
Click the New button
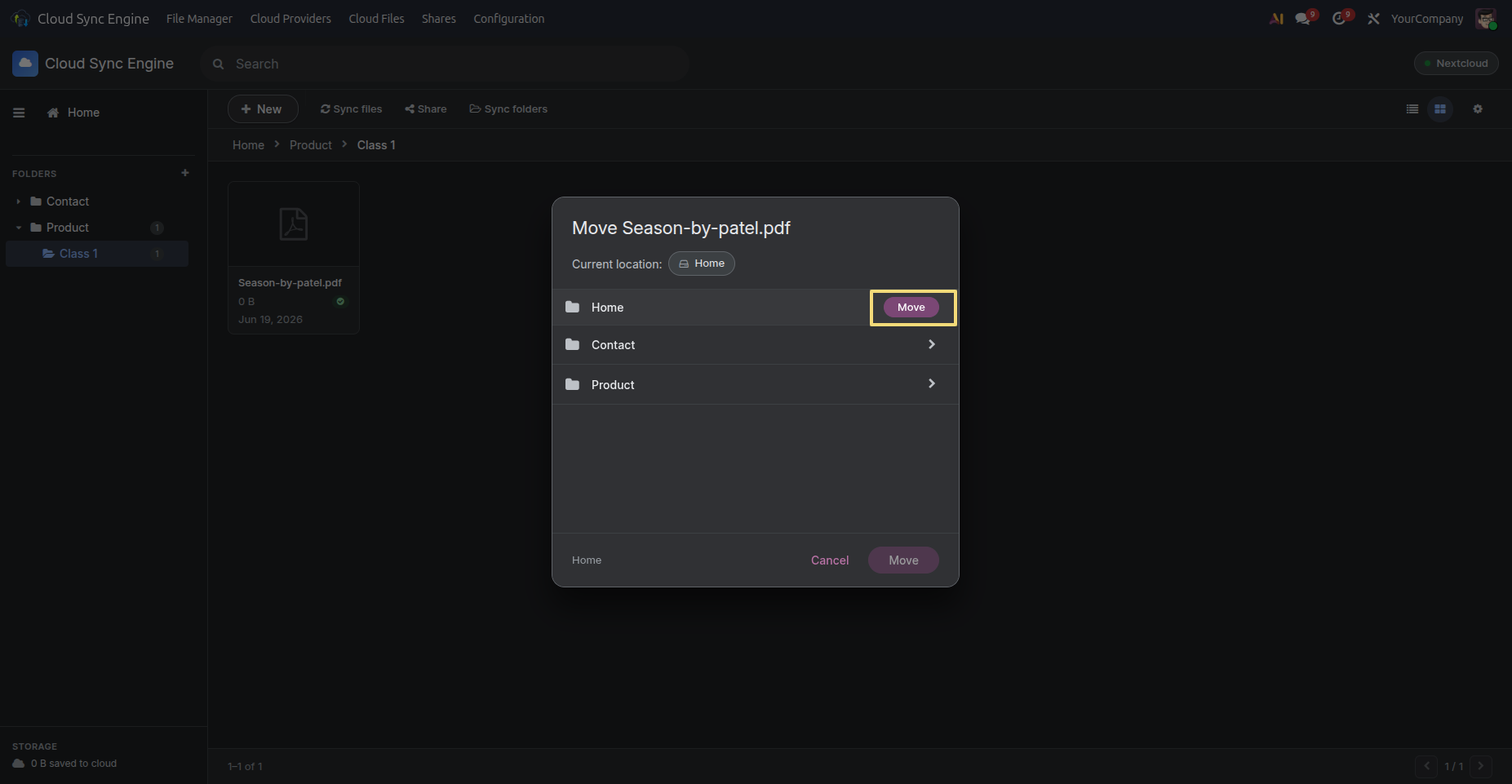click(263, 109)
